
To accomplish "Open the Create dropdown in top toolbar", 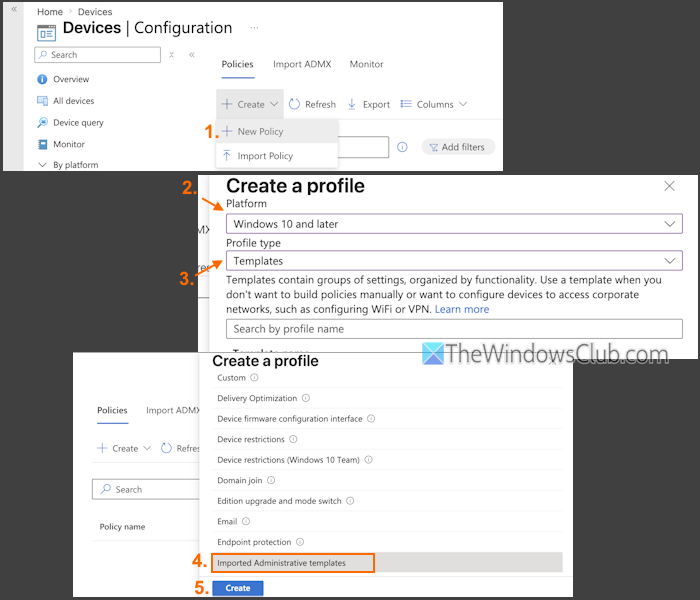I will 250,104.
